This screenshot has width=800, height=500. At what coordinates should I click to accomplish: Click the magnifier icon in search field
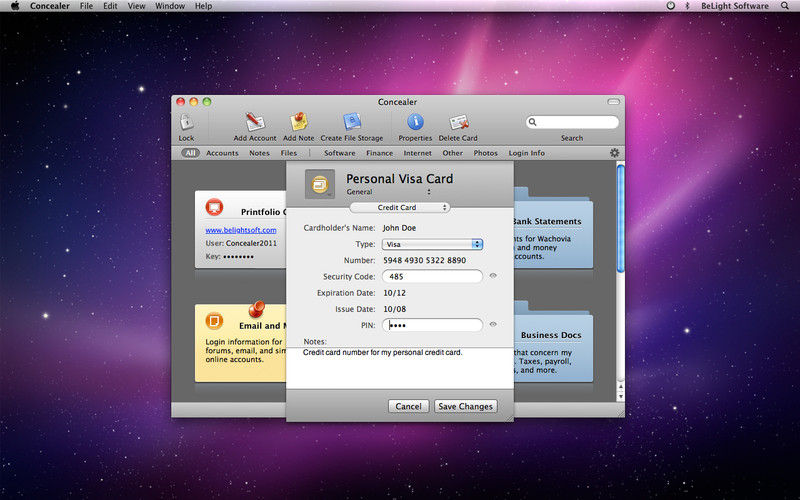point(532,122)
